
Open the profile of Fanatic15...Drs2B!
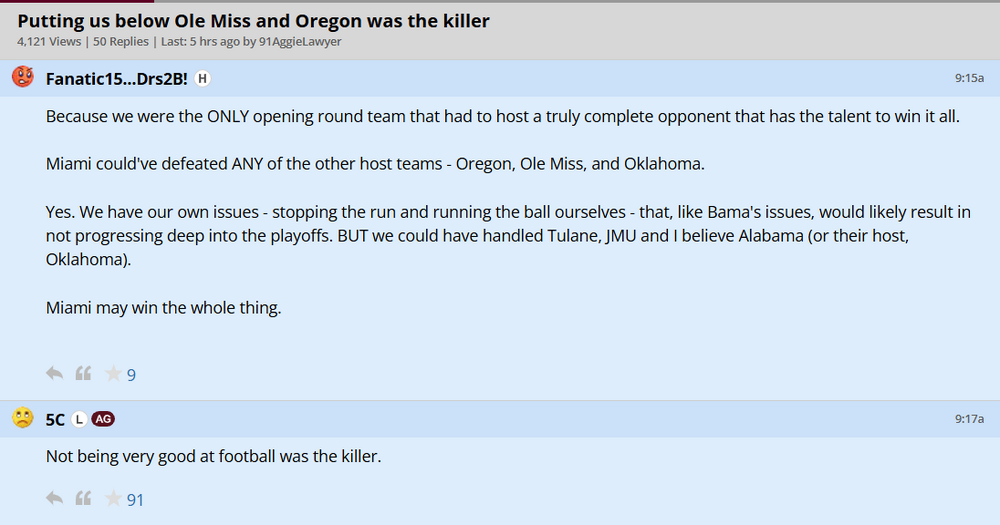click(x=116, y=78)
